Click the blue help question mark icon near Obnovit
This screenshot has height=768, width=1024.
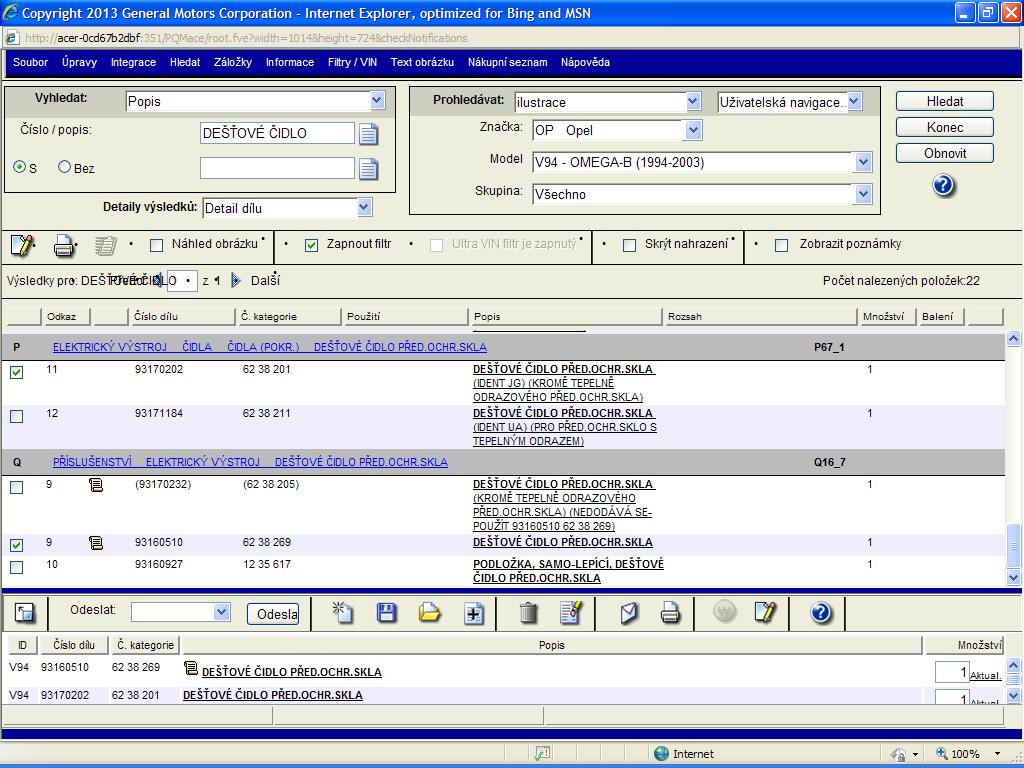coord(943,186)
